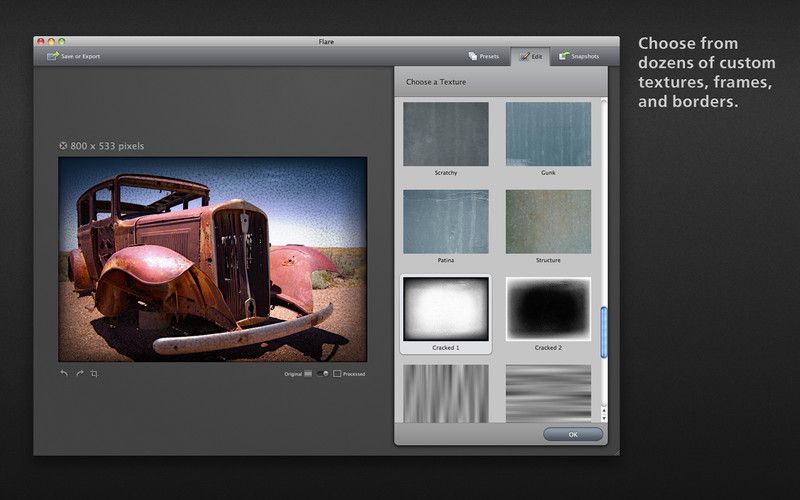
Task: Pick the Cracked 2 texture
Action: (x=548, y=309)
